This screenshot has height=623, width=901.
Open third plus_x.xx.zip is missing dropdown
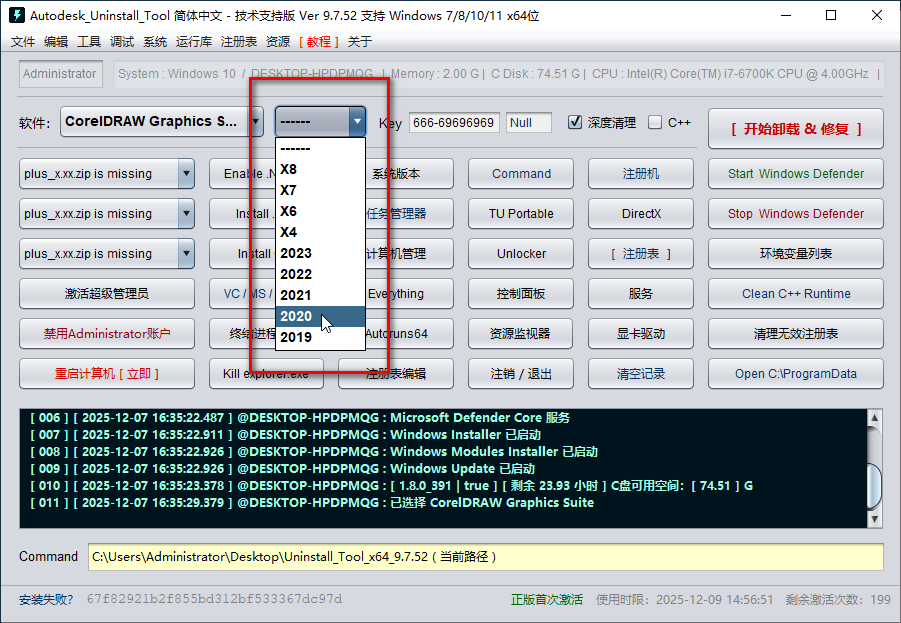click(107, 253)
